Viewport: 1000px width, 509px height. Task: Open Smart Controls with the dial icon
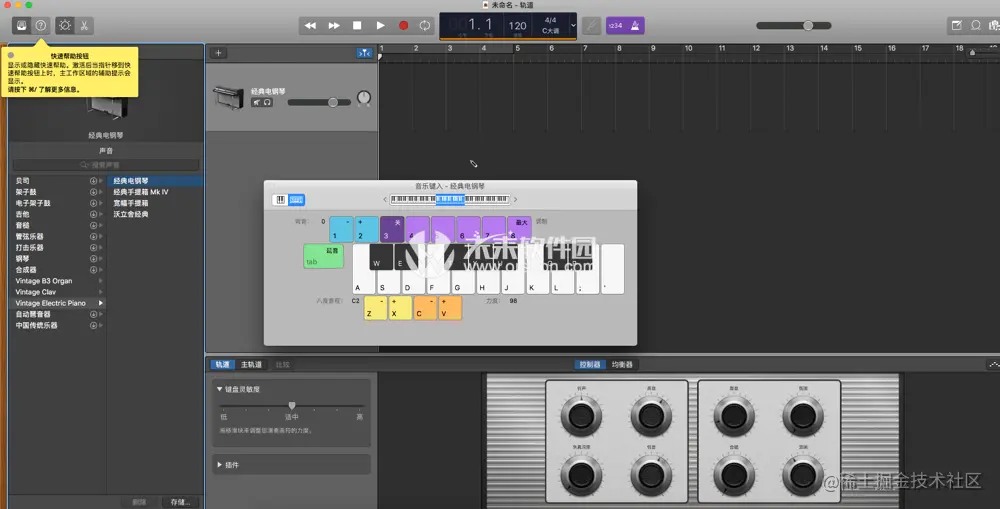point(64,26)
